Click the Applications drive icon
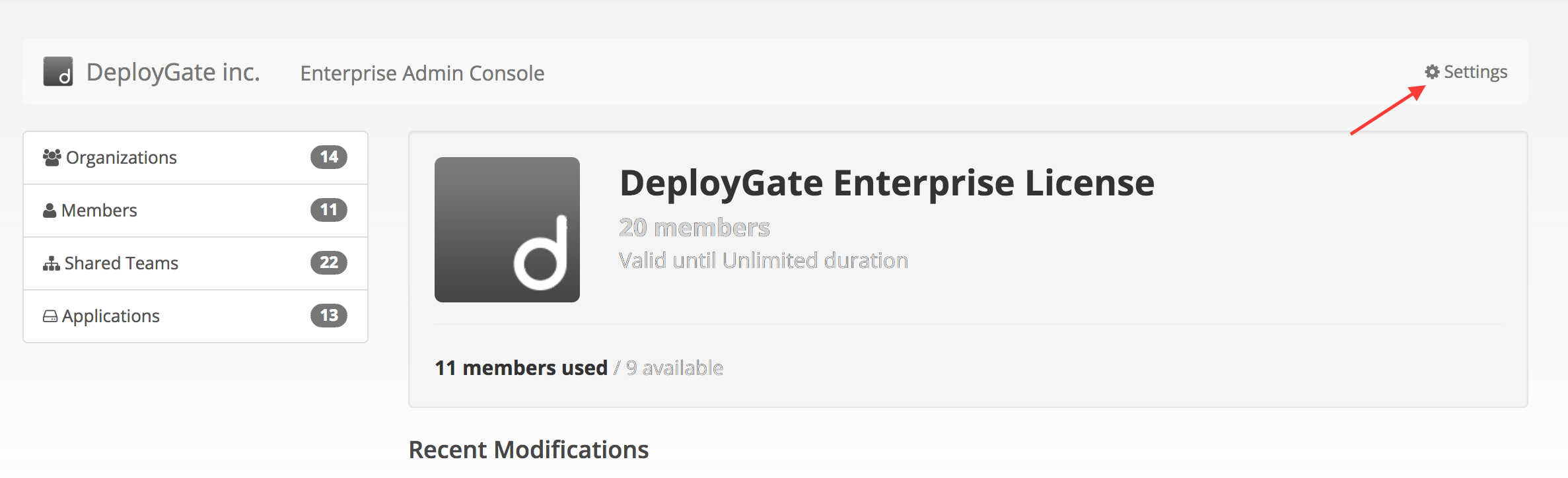The height and width of the screenshot is (478, 1568). [x=50, y=316]
